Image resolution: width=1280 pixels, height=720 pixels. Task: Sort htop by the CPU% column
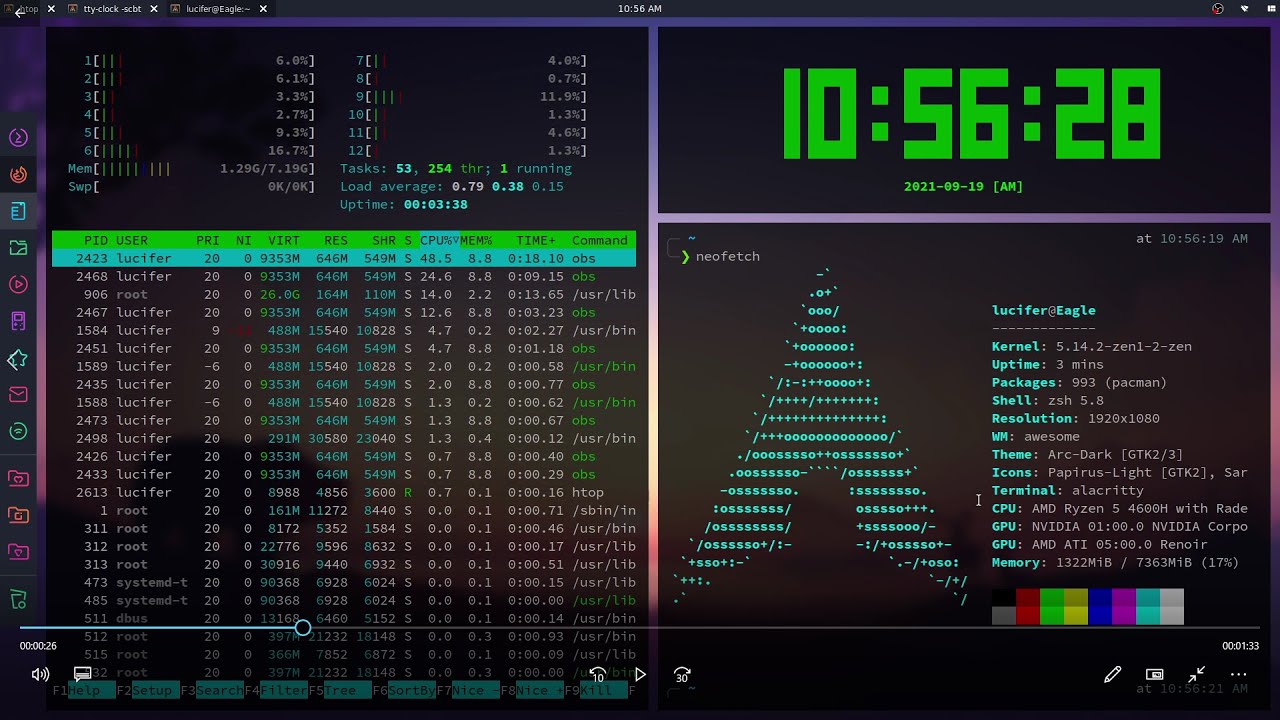[x=439, y=240]
